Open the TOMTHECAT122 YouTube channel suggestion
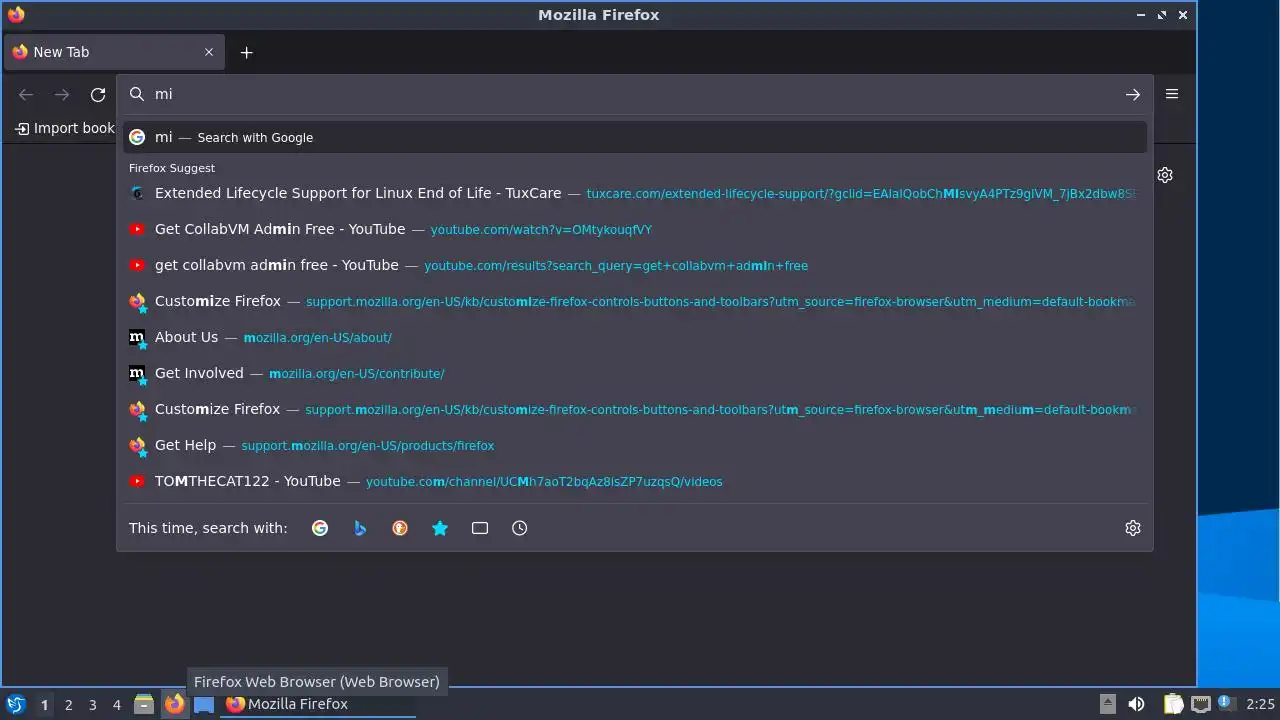The height and width of the screenshot is (720, 1280). click(635, 481)
